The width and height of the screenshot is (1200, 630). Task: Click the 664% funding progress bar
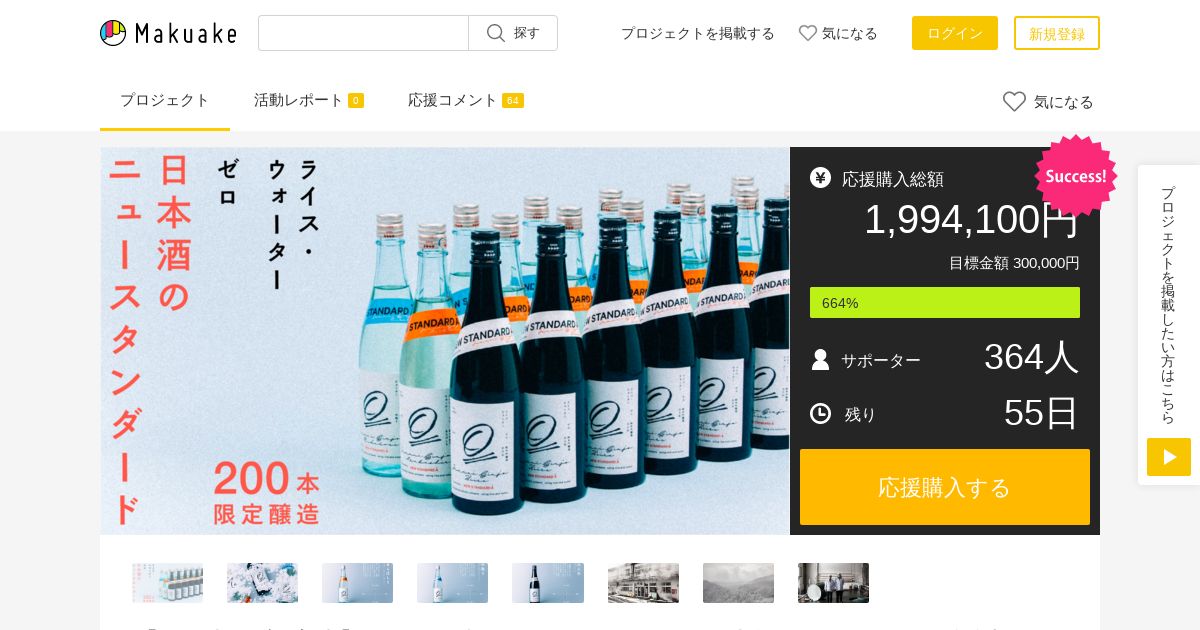(945, 303)
